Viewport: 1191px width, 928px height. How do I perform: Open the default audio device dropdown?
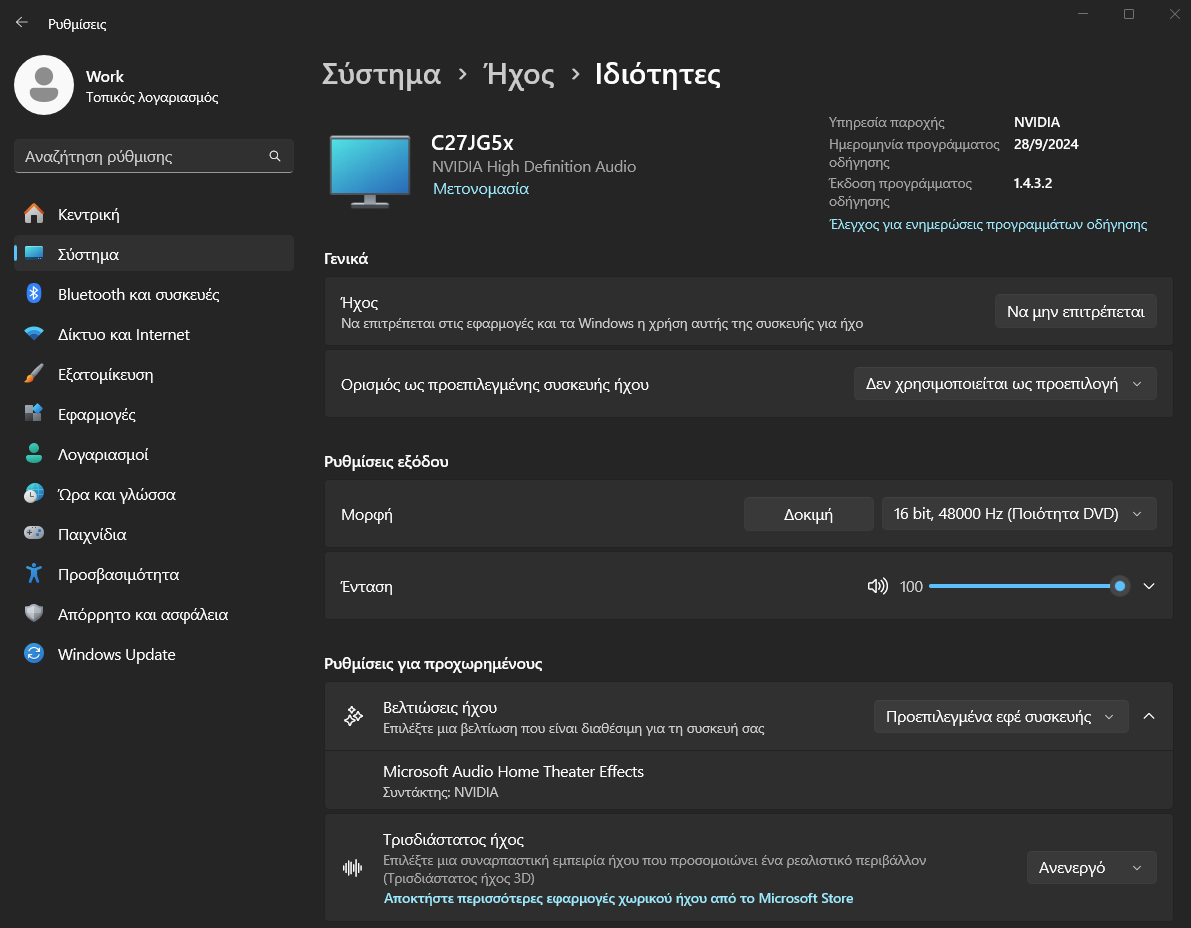tap(1004, 384)
